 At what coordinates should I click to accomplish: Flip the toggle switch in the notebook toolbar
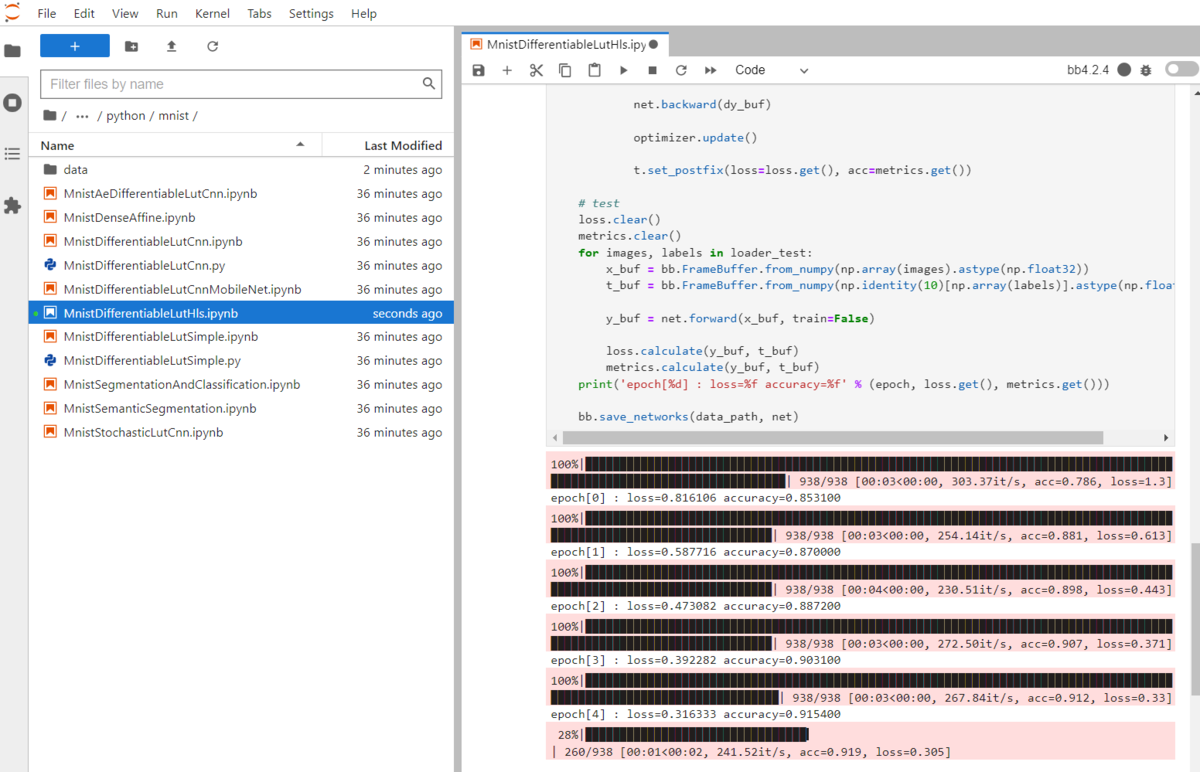tap(1180, 70)
